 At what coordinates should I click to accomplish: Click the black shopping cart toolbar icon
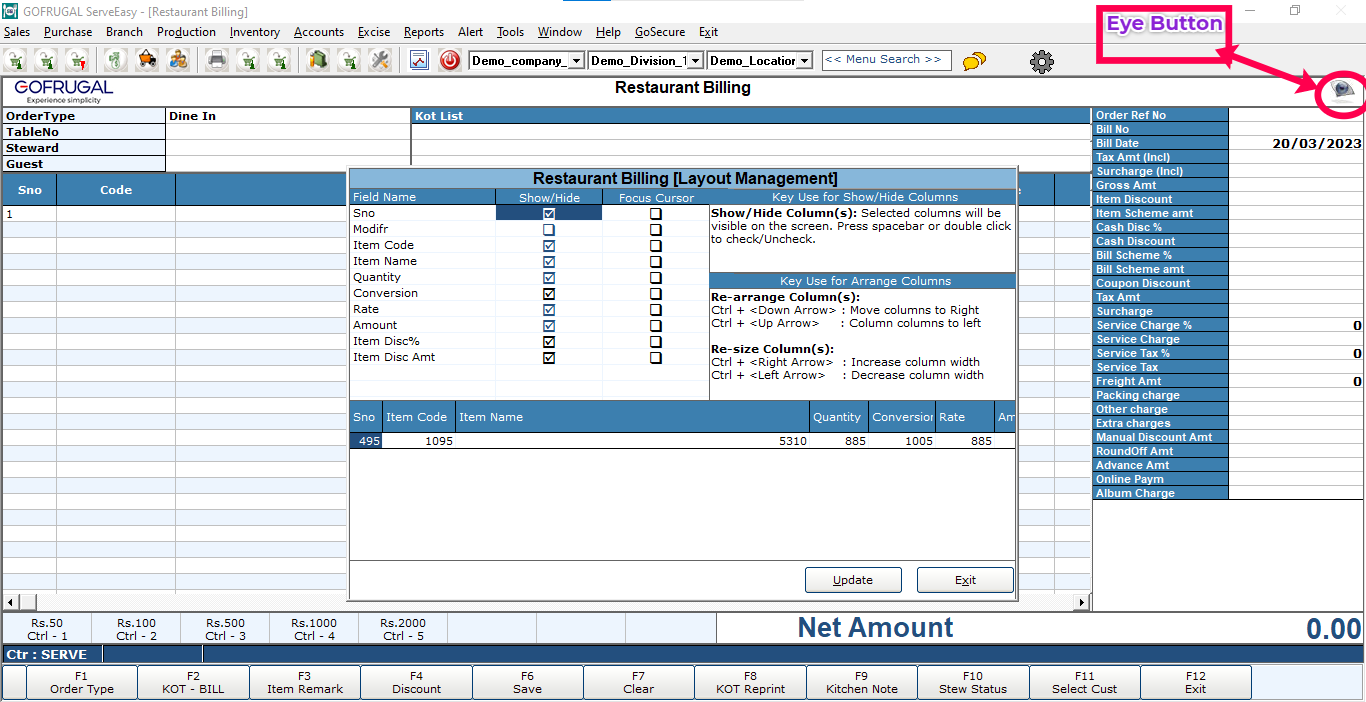[146, 60]
